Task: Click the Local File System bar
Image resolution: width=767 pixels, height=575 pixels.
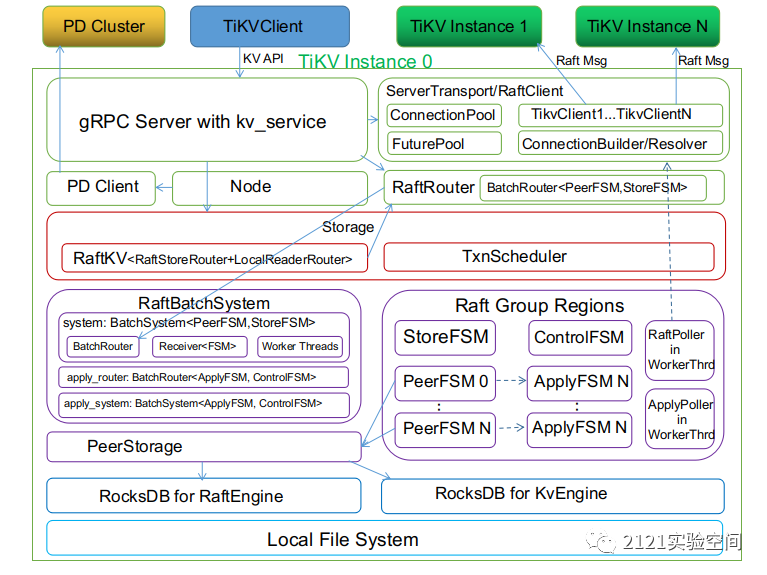Action: pyautogui.click(x=343, y=539)
